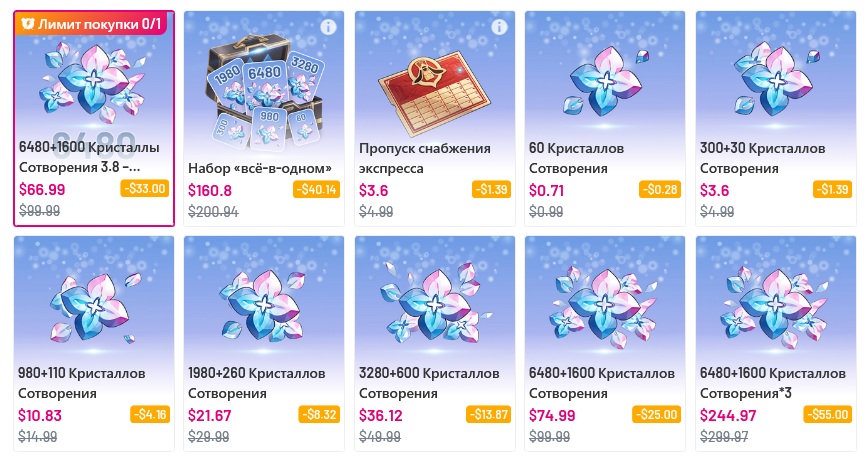This screenshot has height=459, width=867.
Task: Select the red express supply pass image
Action: click(x=435, y=93)
